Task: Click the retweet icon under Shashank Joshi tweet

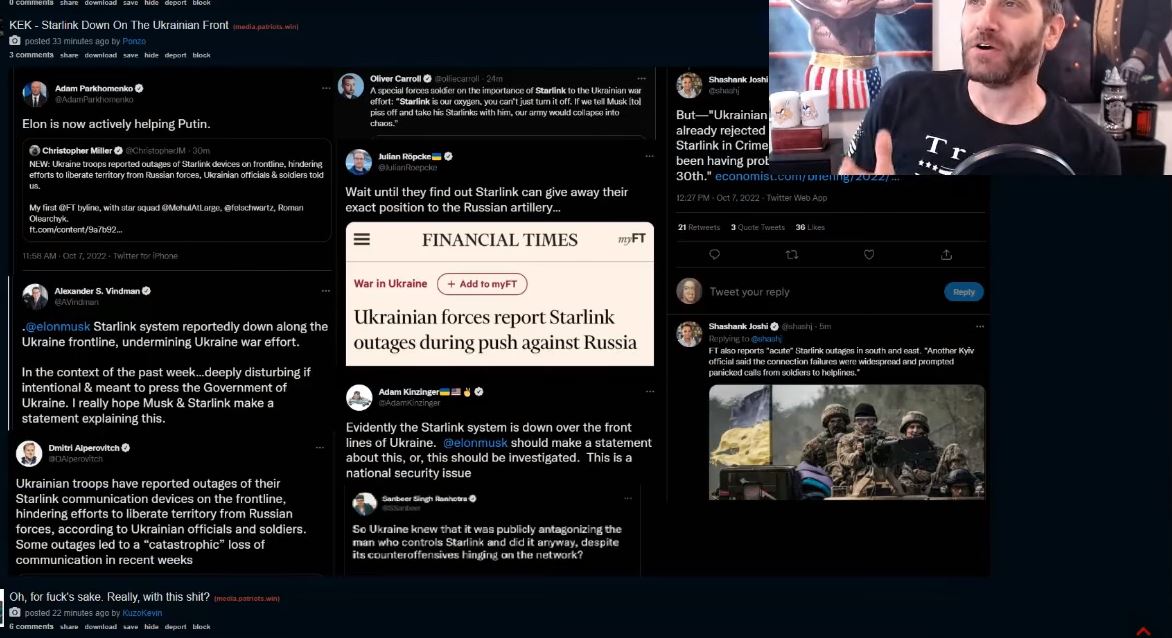Action: coord(792,255)
